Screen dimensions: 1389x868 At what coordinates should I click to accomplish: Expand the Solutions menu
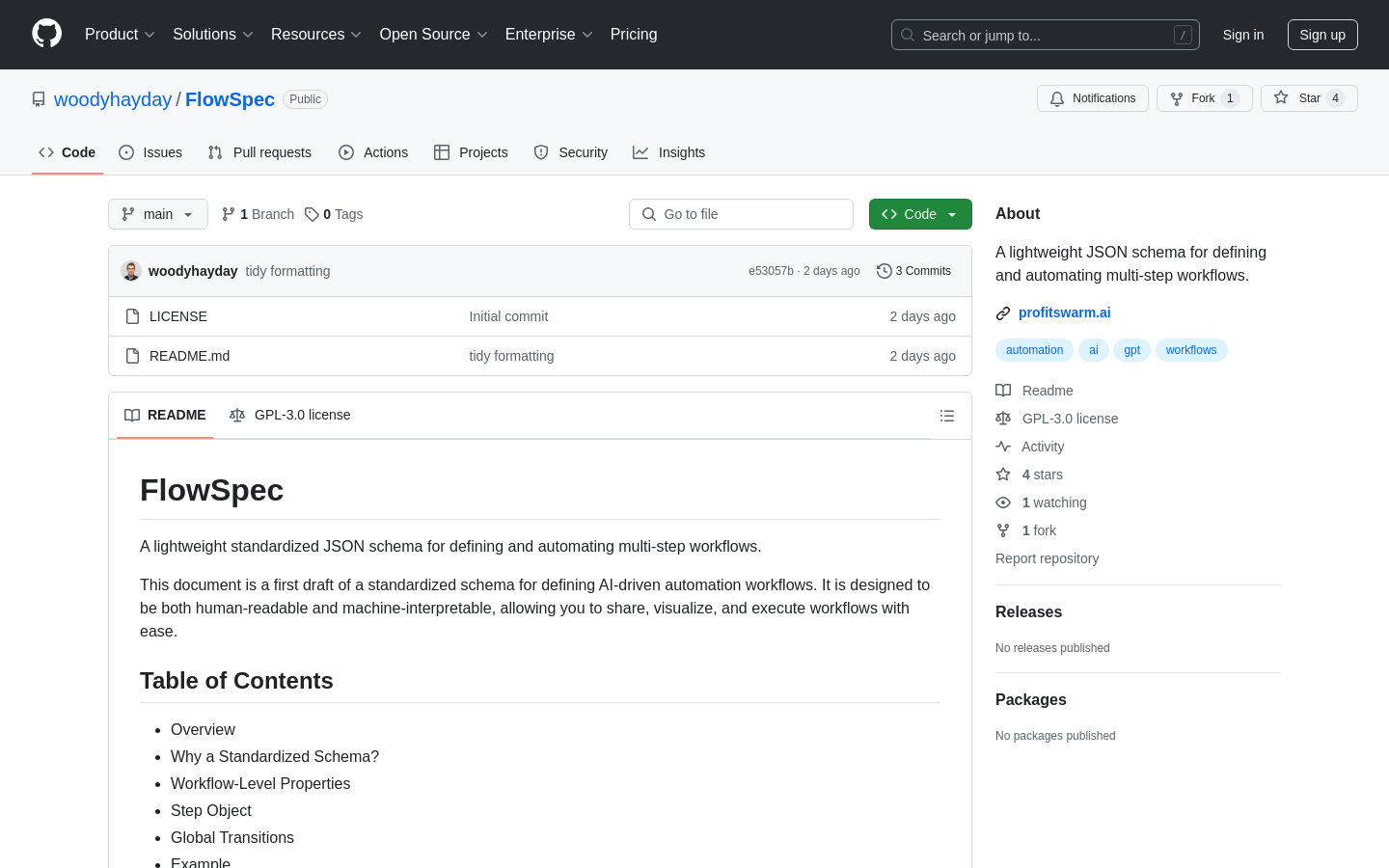click(213, 35)
